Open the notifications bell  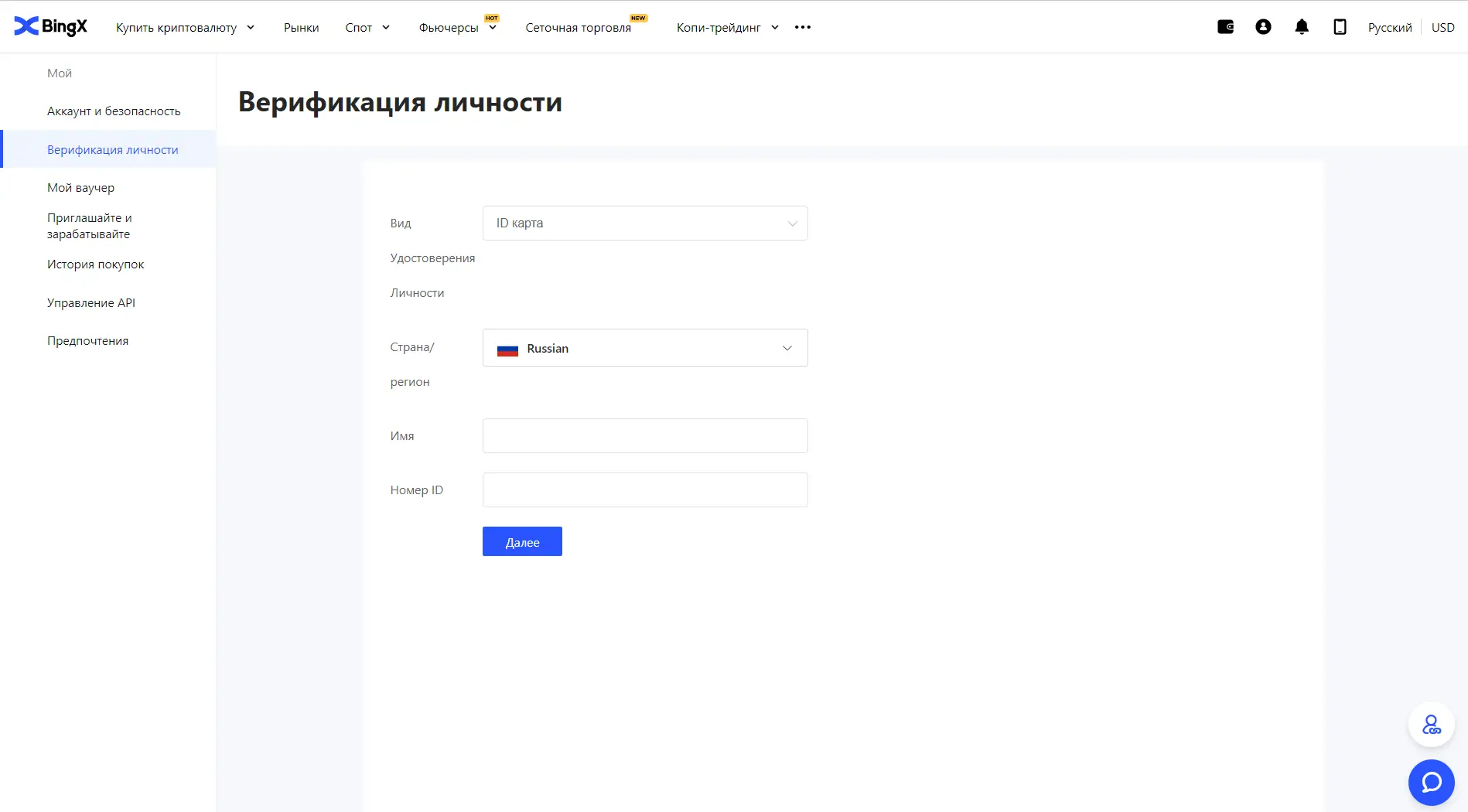(1302, 27)
